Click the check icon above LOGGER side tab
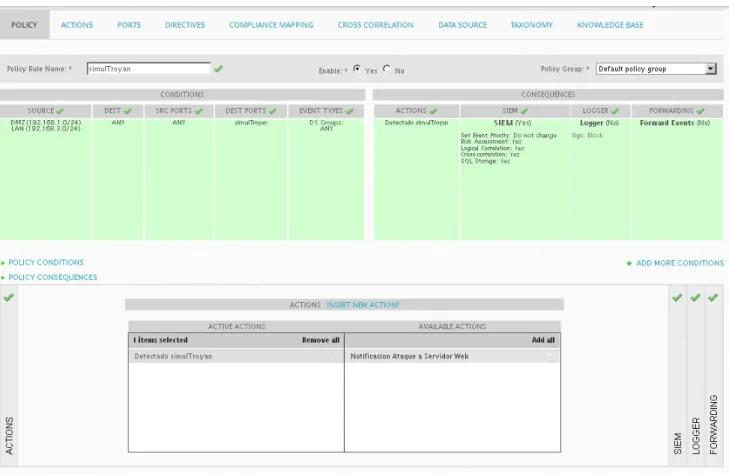This screenshot has height=474, width=729. pos(695,297)
